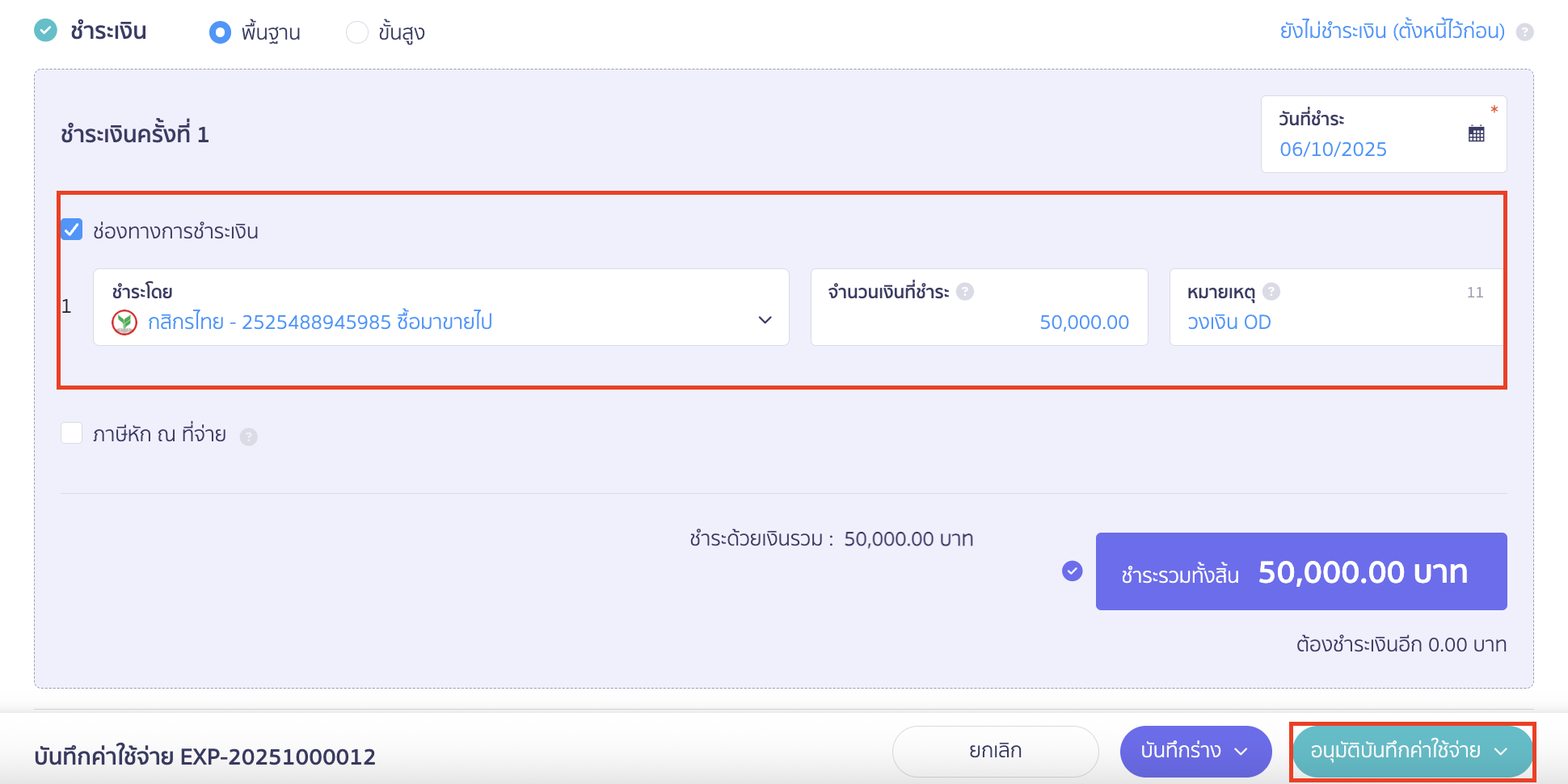Click the อนุมัติบันทึกค่าใช้จ่าย approve button
This screenshot has height=784, width=1568.
click(x=1398, y=751)
